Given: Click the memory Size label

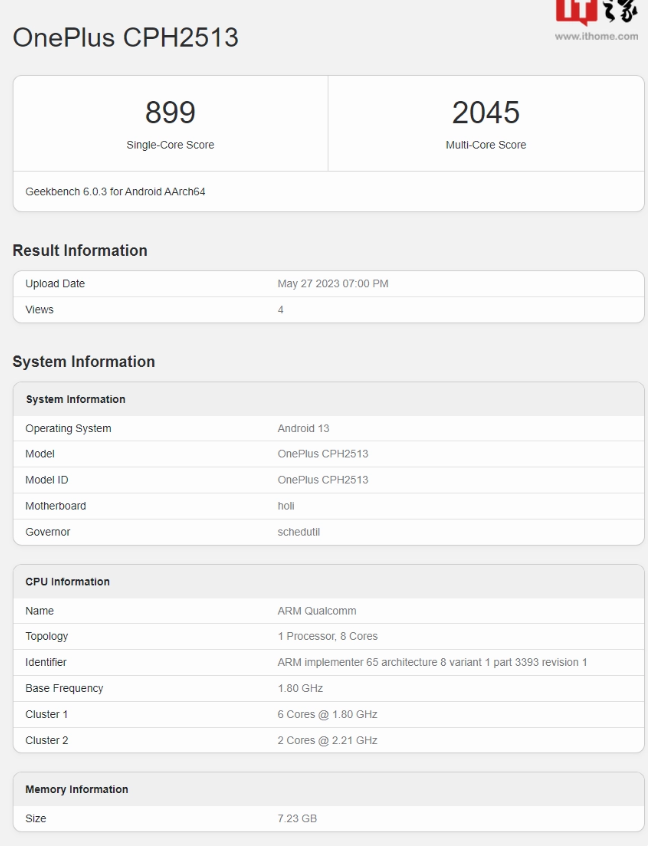Looking at the screenshot, I should coord(36,818).
